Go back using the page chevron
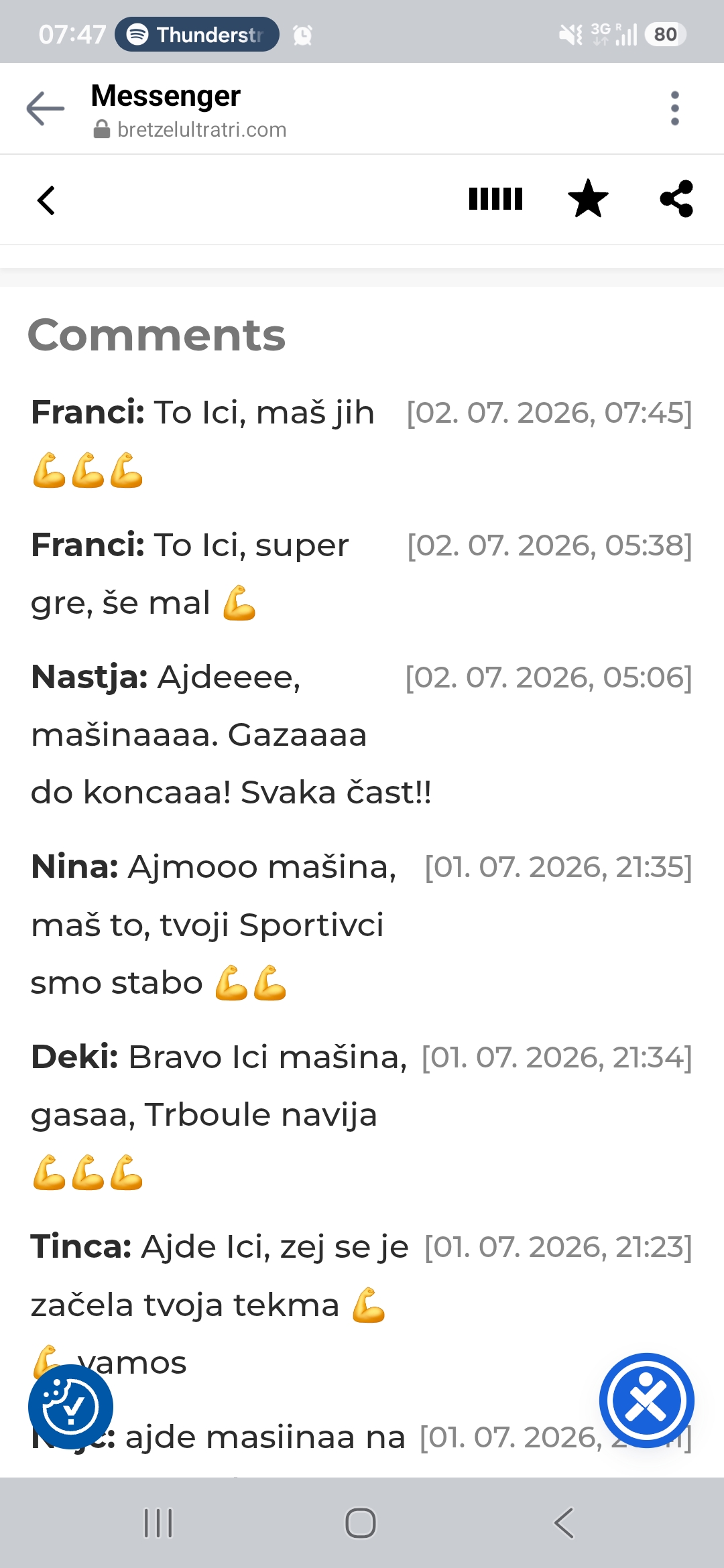Viewport: 724px width, 1568px height. click(x=46, y=200)
